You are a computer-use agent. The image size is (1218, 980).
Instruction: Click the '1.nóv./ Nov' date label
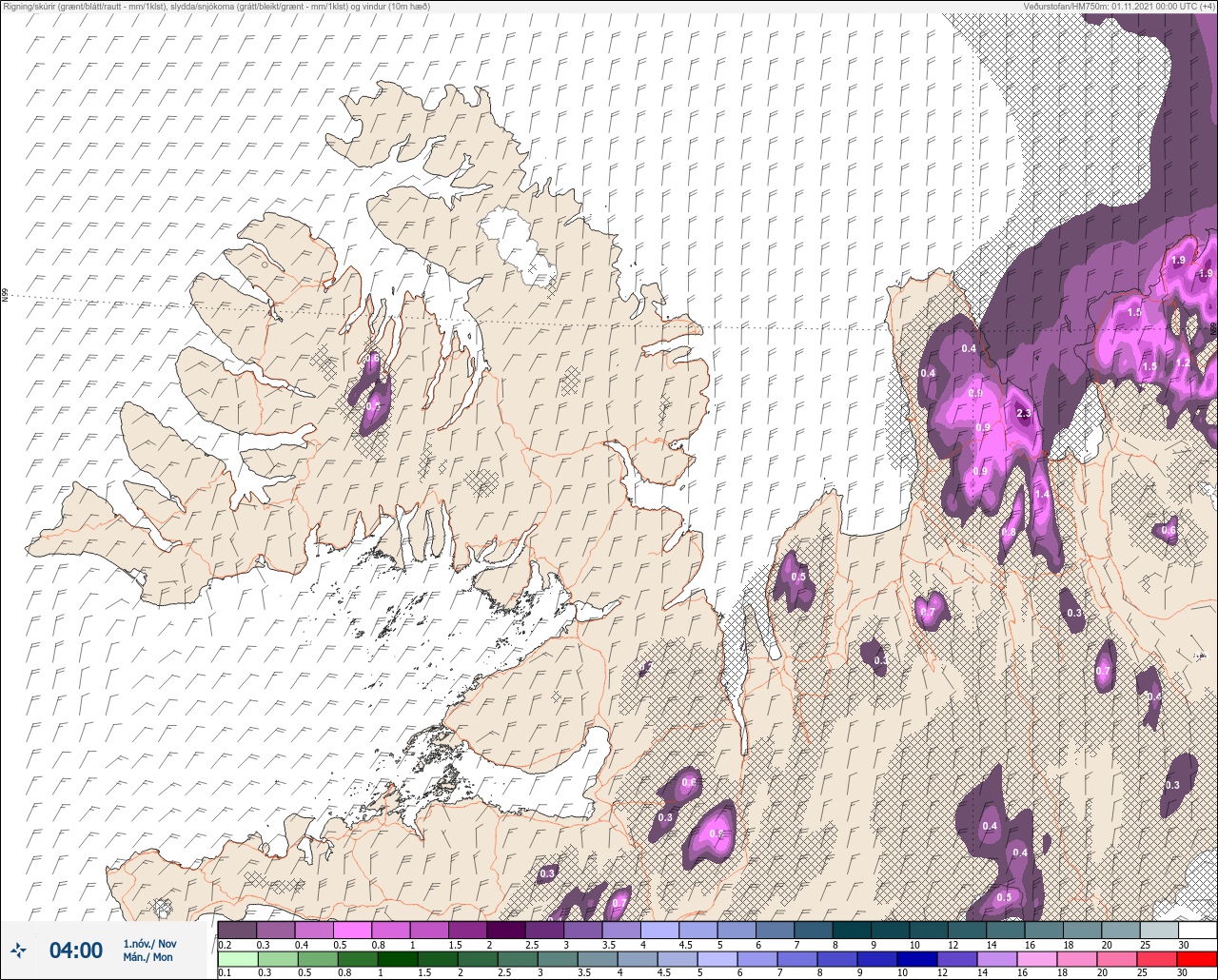(149, 944)
